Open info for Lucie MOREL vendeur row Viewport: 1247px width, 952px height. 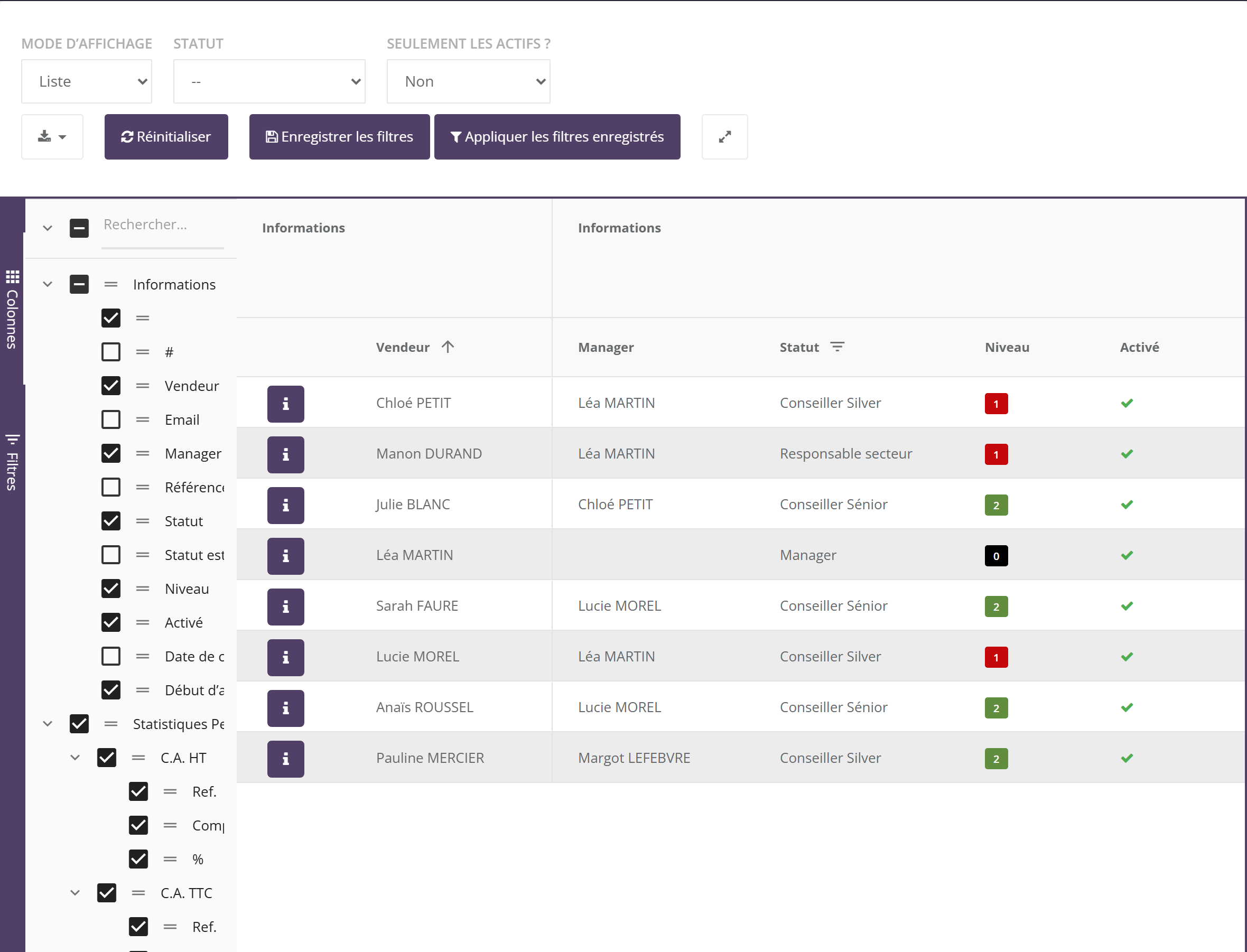point(286,657)
